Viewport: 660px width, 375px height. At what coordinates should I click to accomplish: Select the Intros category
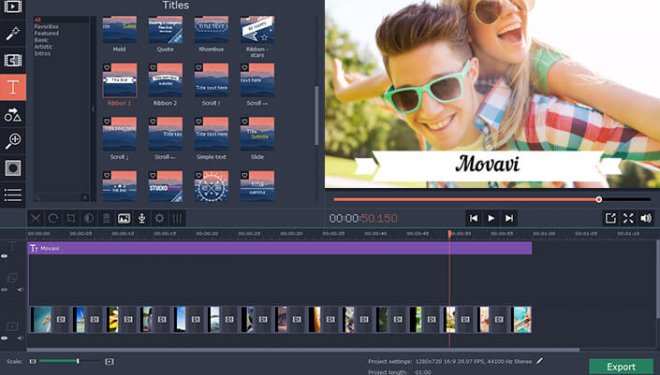click(x=43, y=53)
